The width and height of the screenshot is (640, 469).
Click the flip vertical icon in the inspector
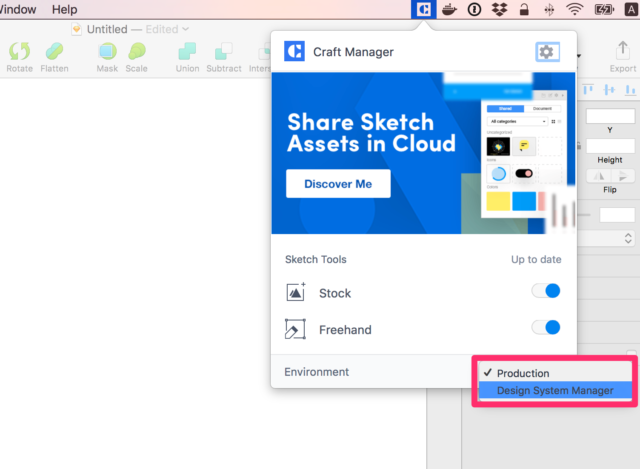click(622, 176)
